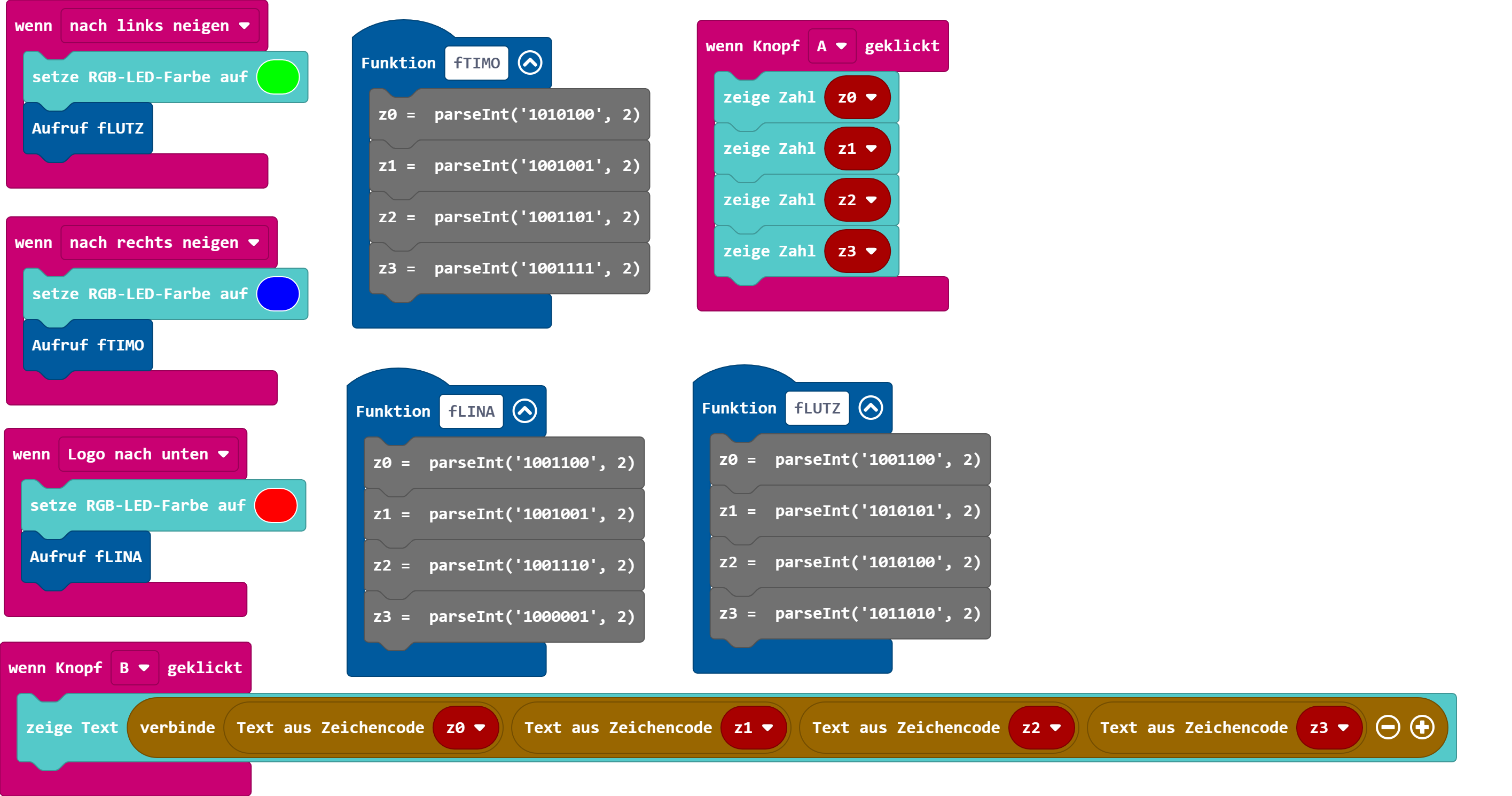Screen dimensions: 1512x796
Task: Click the plus icon in the verbinde block
Action: point(1422,727)
